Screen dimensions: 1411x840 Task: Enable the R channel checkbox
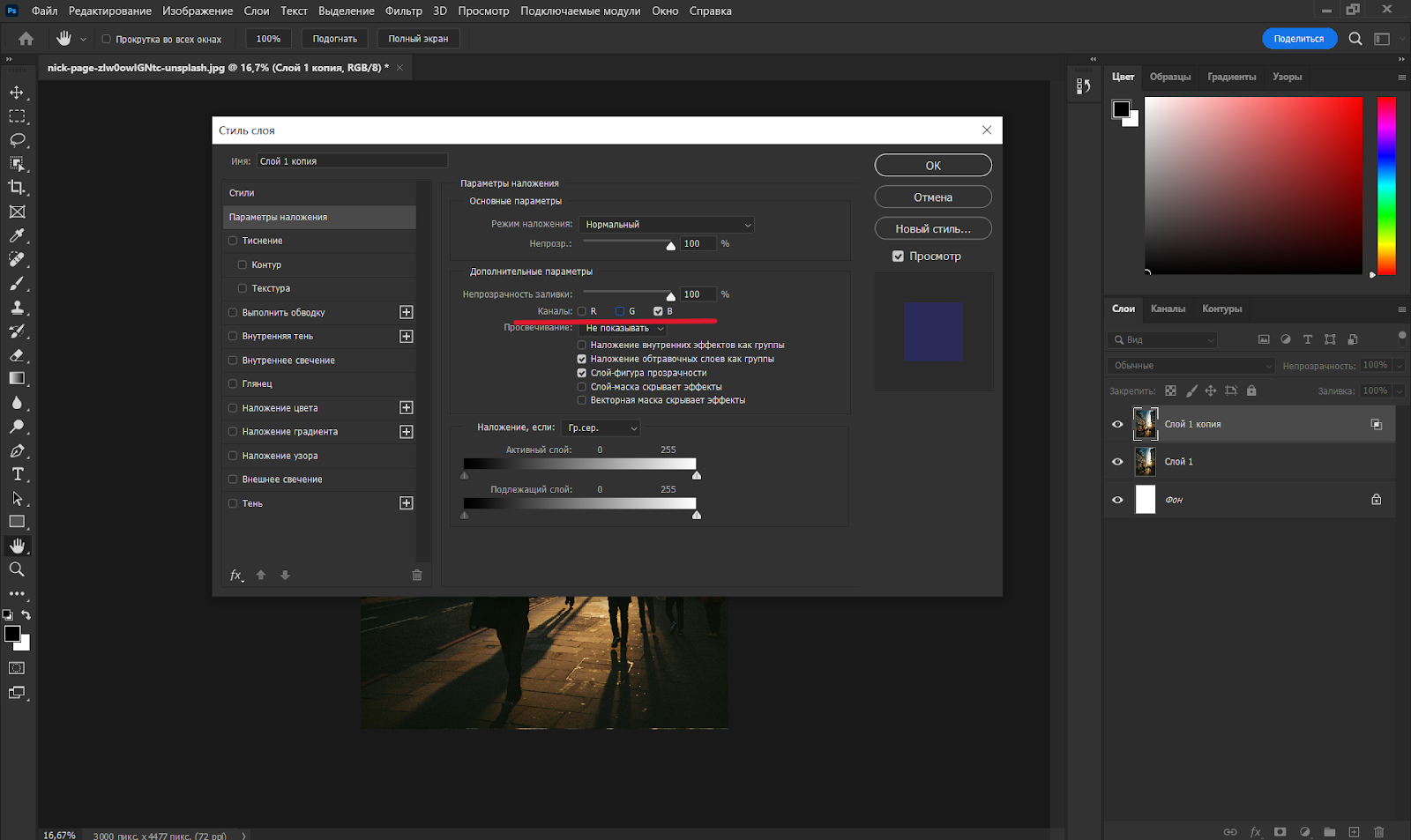pos(582,310)
